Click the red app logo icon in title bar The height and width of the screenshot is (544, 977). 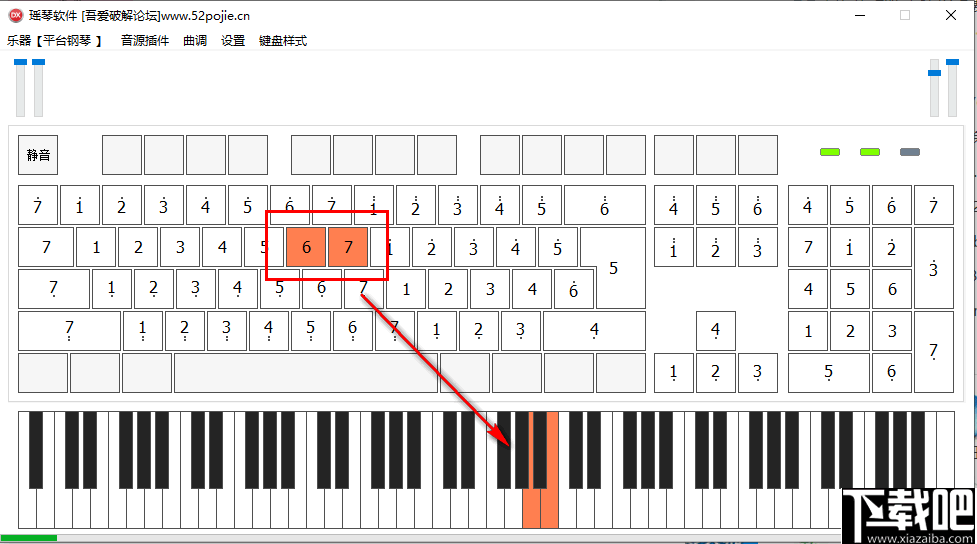(x=16, y=16)
